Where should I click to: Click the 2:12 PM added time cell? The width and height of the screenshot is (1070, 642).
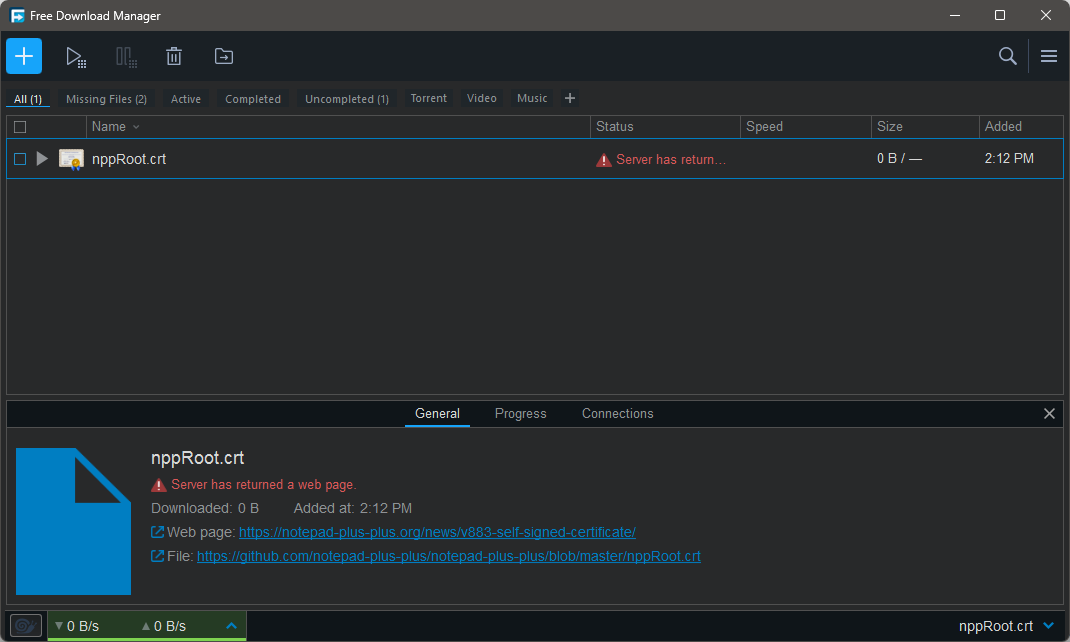coord(1009,158)
